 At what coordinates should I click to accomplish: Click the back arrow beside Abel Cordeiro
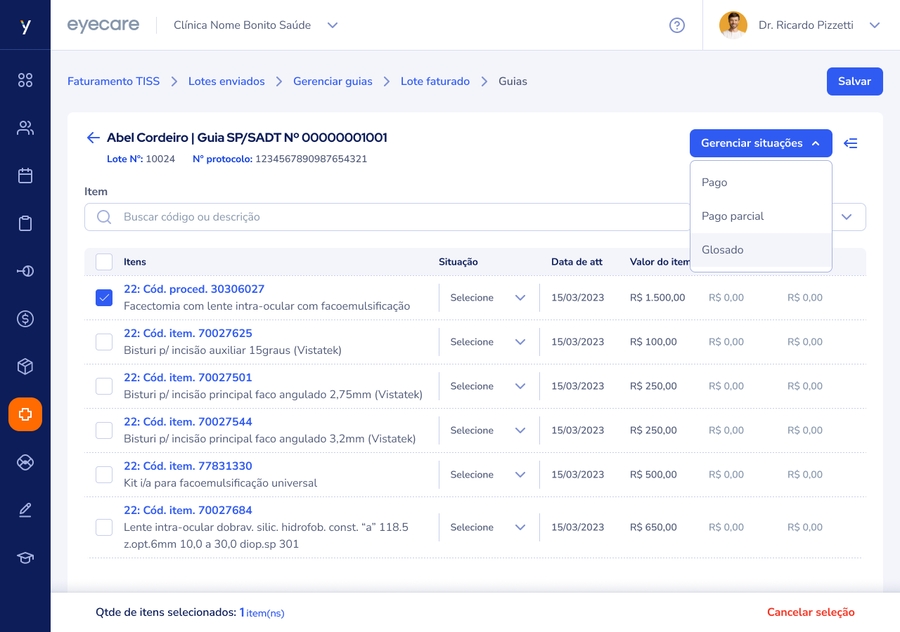click(x=93, y=138)
